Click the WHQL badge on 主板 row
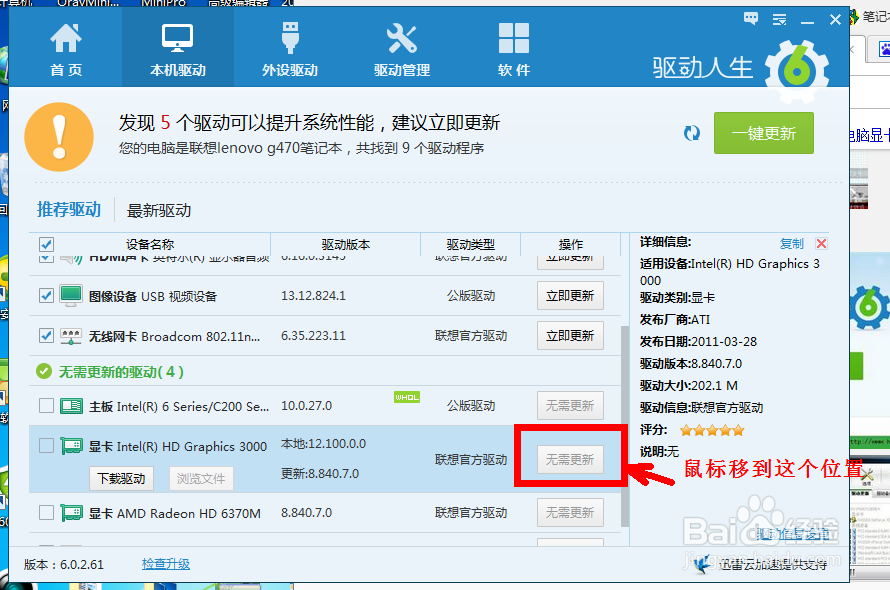 [x=406, y=397]
